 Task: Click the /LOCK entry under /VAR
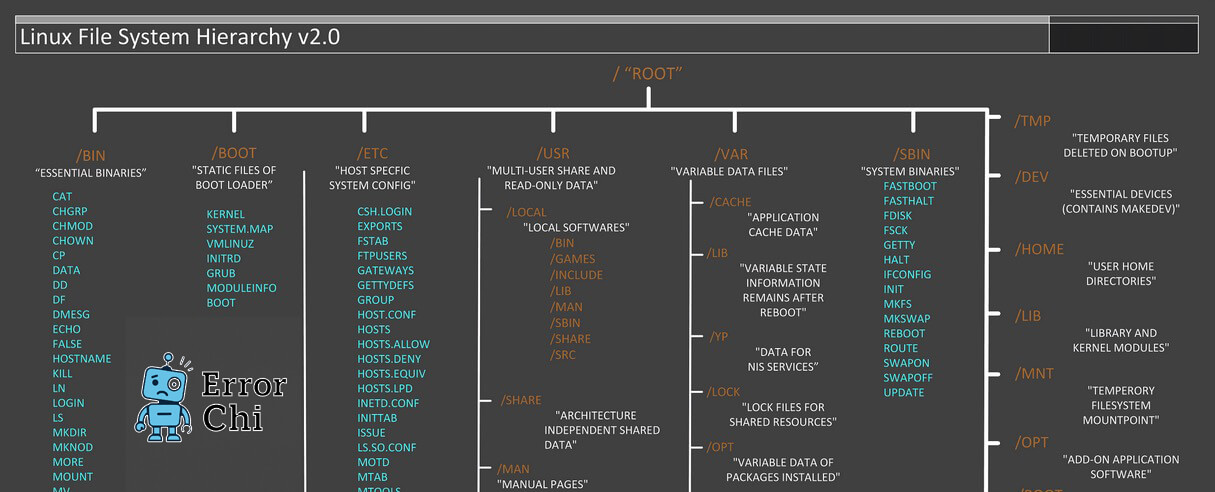pos(724,392)
